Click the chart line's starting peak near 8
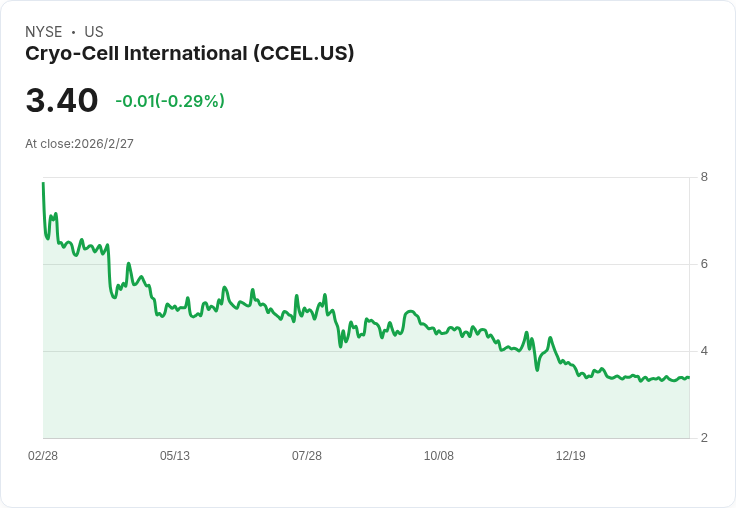This screenshot has width=736, height=508. 43,184
